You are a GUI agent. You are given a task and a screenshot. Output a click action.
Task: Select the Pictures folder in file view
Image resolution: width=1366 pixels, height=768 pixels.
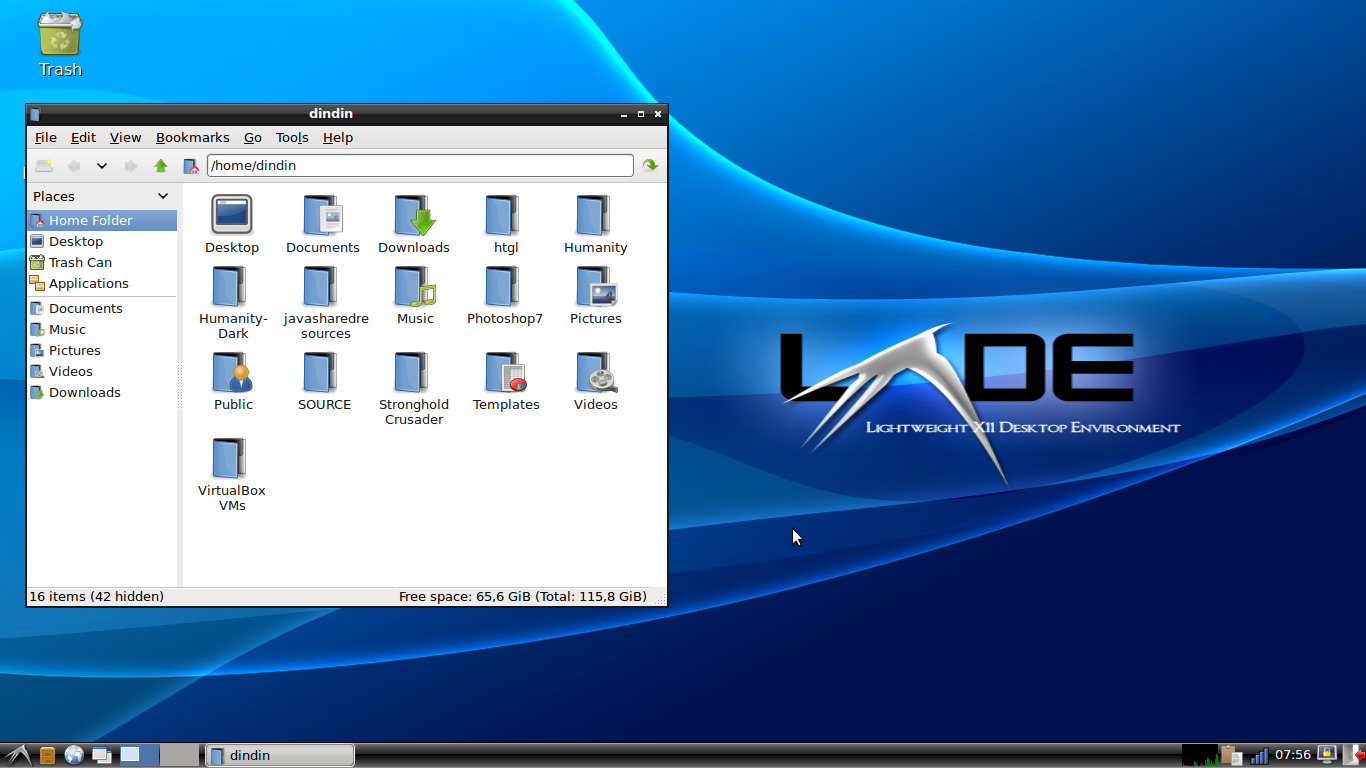point(595,295)
